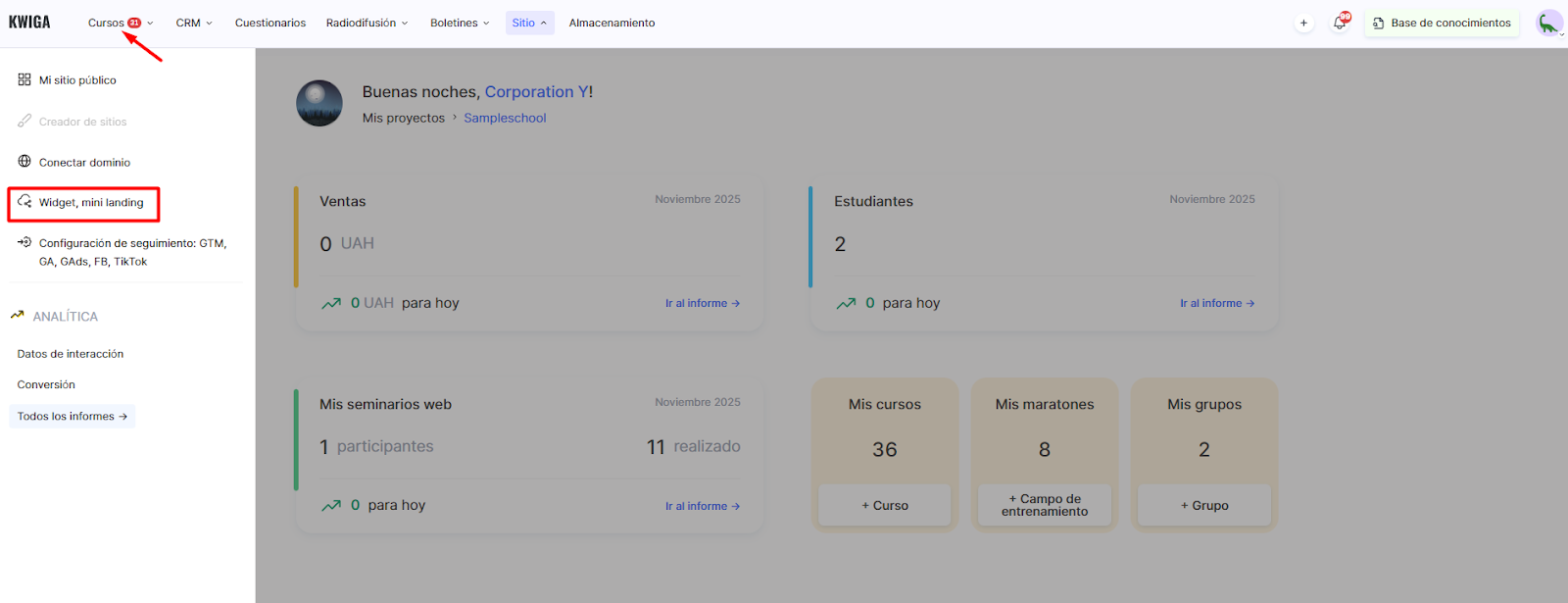
Task: Expand the CRM dropdown menu
Action: tap(193, 23)
